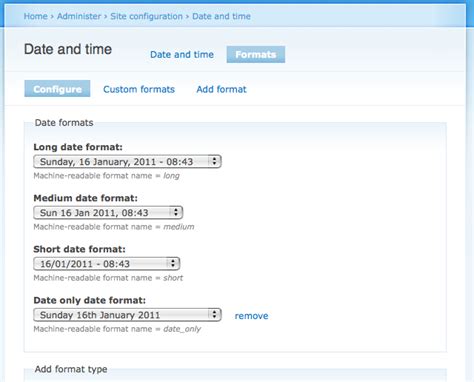Open the Add format sub-tab
The image size is (474, 382).
(x=221, y=89)
